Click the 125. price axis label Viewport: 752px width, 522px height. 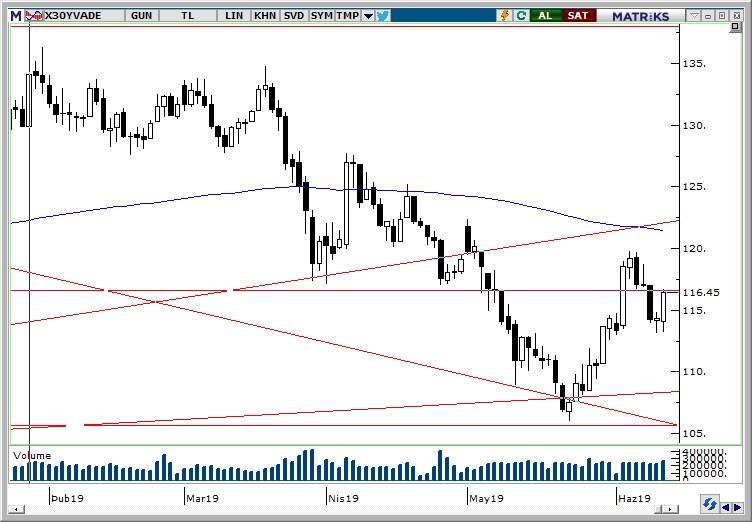point(694,186)
